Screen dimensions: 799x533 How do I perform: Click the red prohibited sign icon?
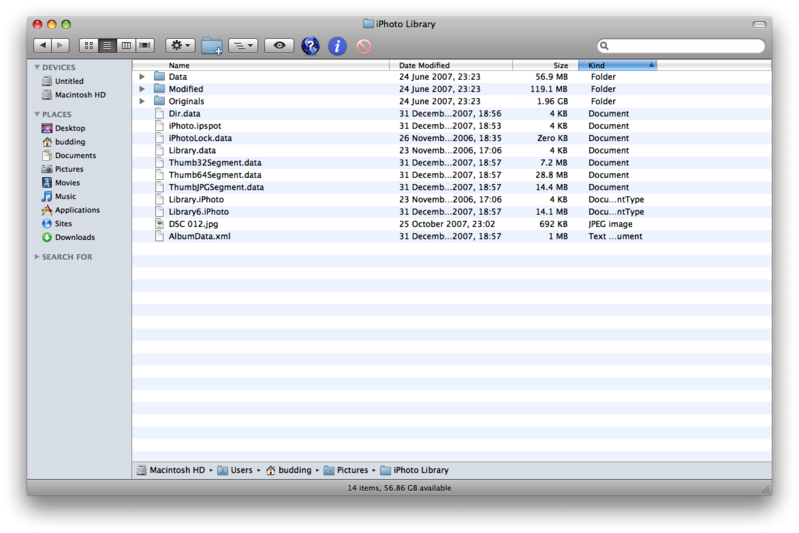pos(364,46)
